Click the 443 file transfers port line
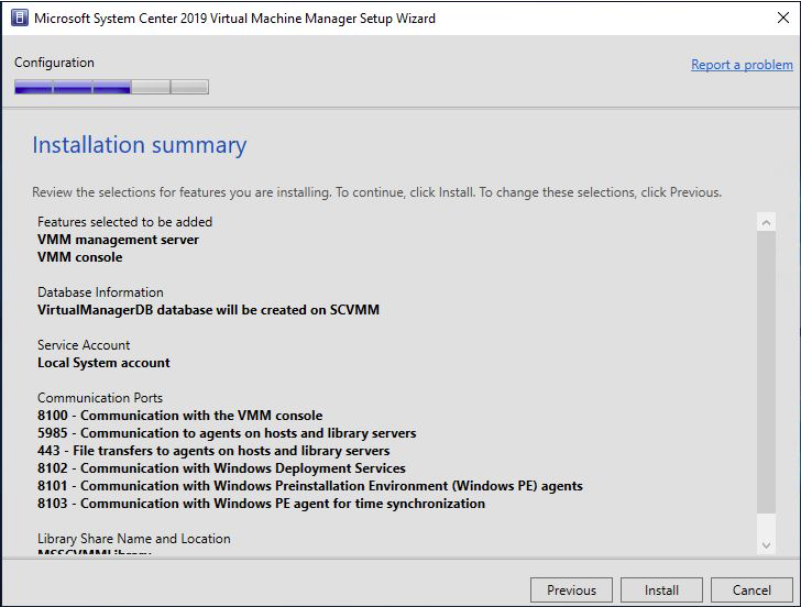The height and width of the screenshot is (608, 801). tap(214, 451)
